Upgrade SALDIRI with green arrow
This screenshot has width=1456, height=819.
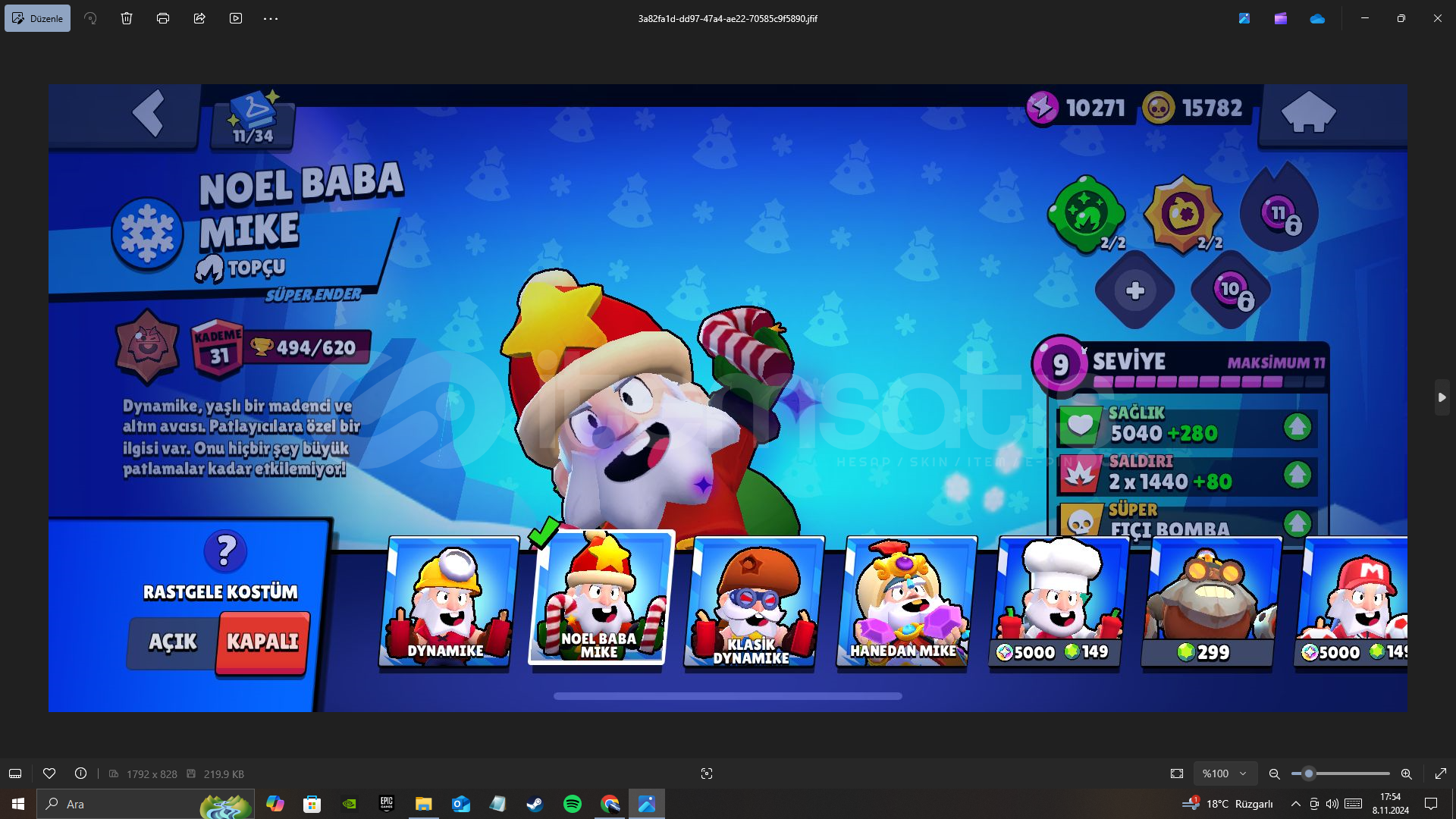point(1298,475)
